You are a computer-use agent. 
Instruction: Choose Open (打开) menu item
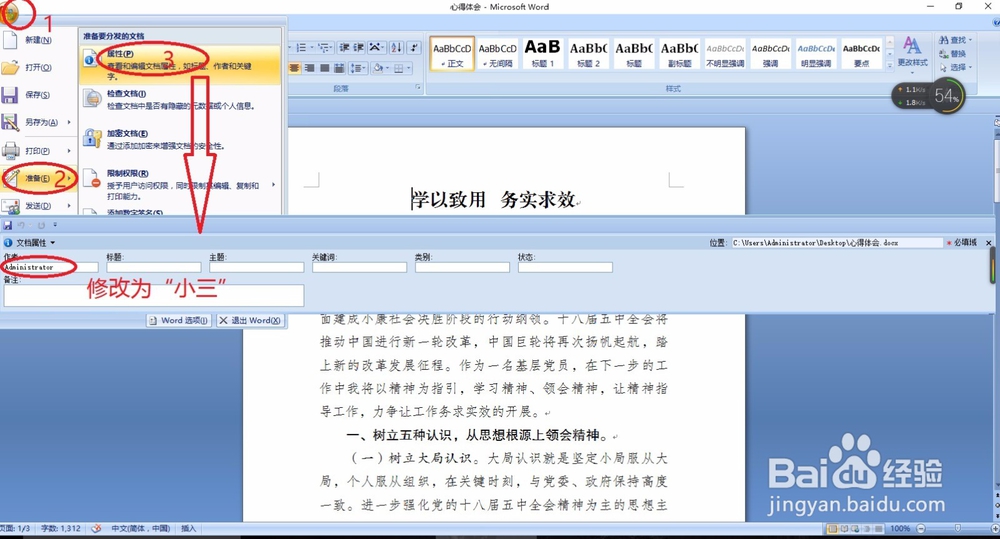[x=37, y=67]
